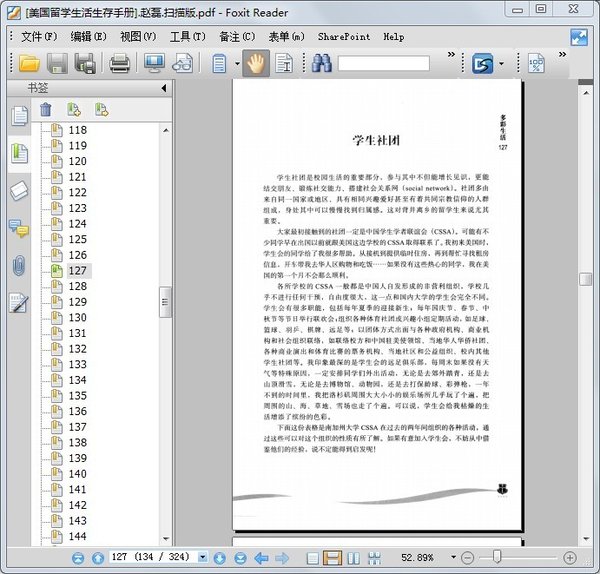
Task: Zoom in with the plus button
Action: [x=570, y=558]
